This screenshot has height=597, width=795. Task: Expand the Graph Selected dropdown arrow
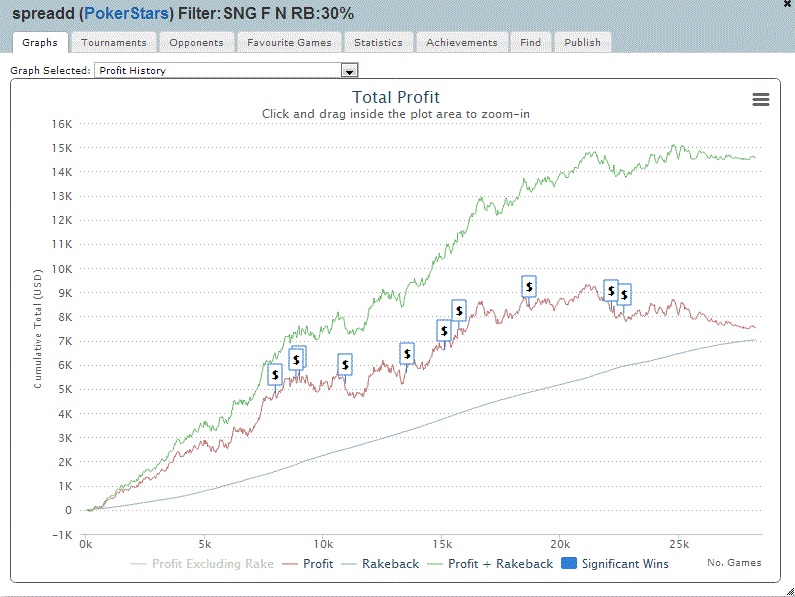[x=349, y=71]
